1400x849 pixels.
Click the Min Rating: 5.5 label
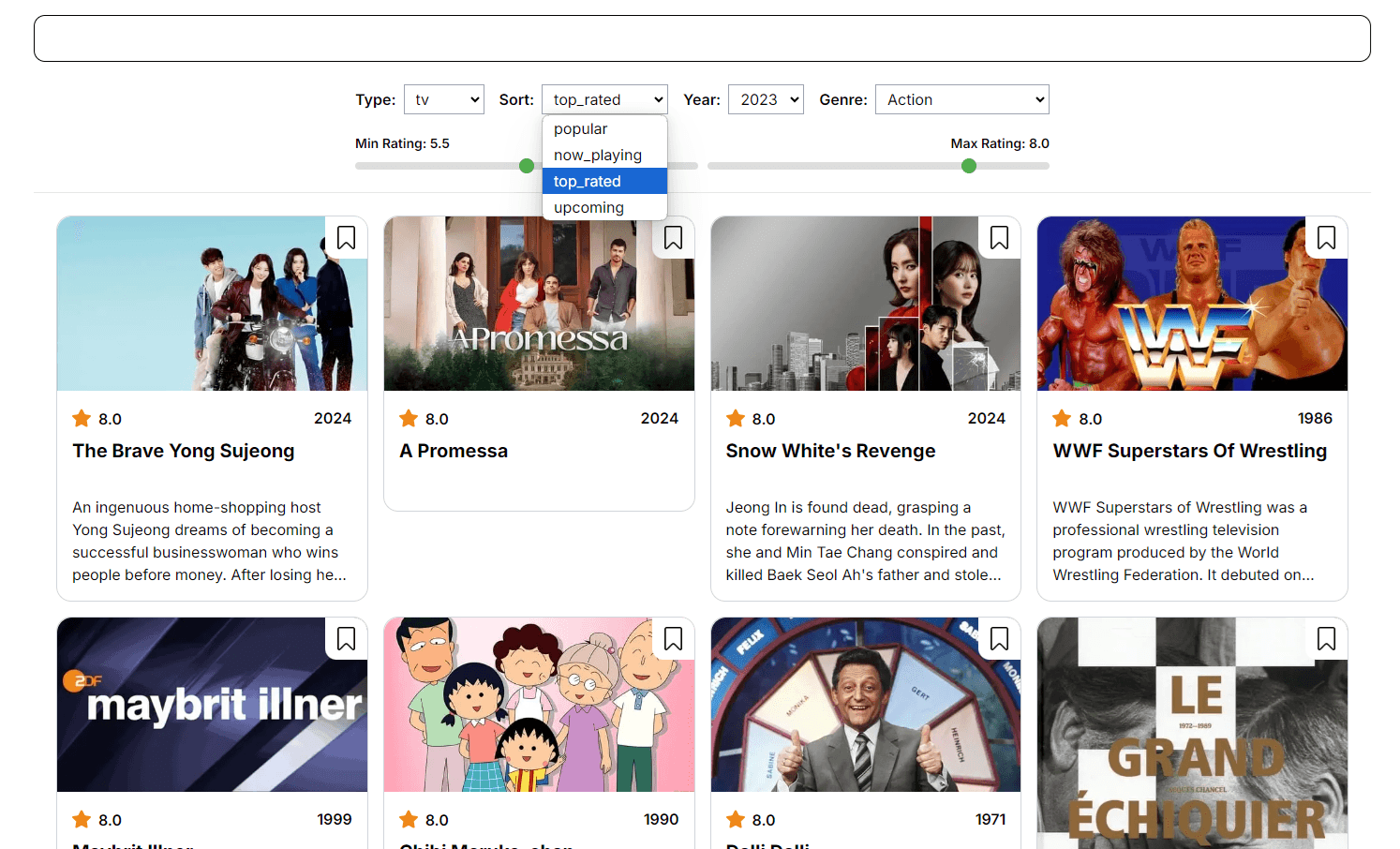[x=402, y=143]
